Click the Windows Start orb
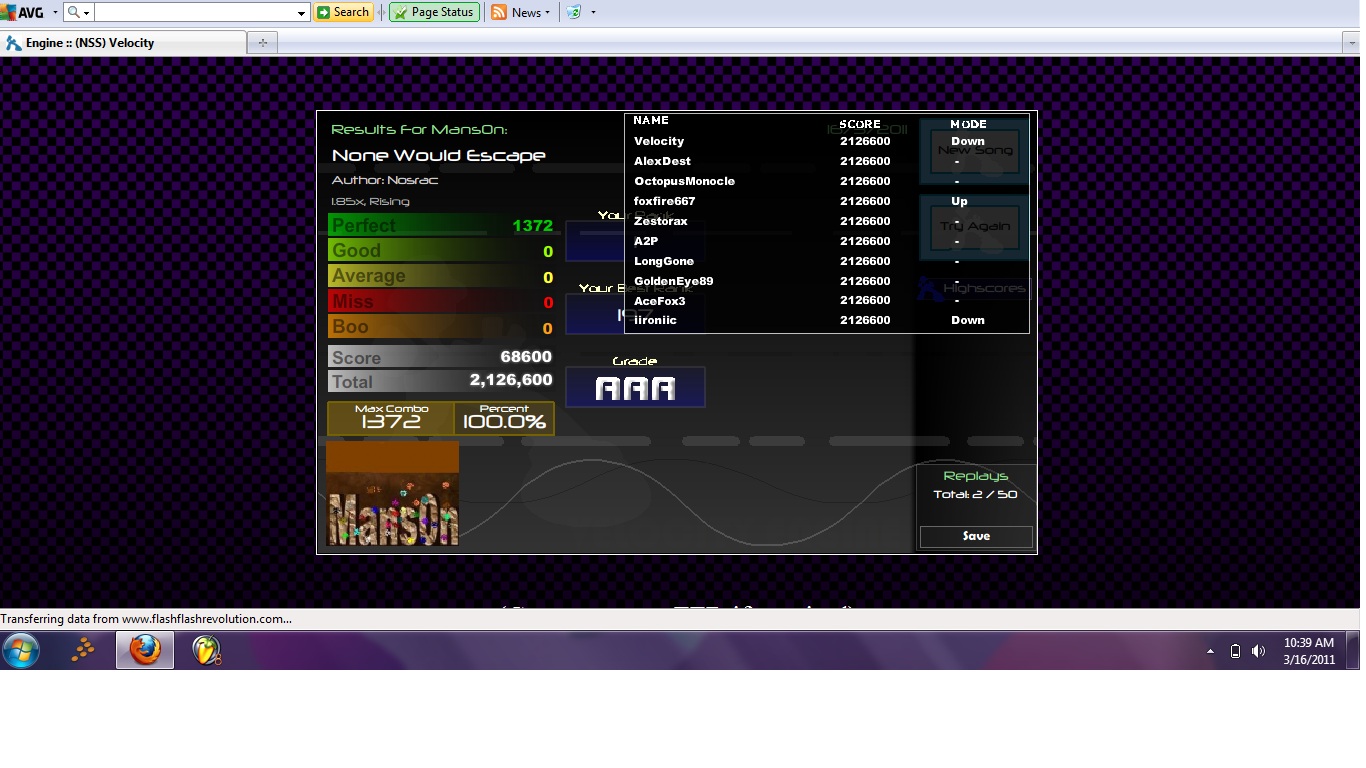1366x768 pixels. (21, 650)
